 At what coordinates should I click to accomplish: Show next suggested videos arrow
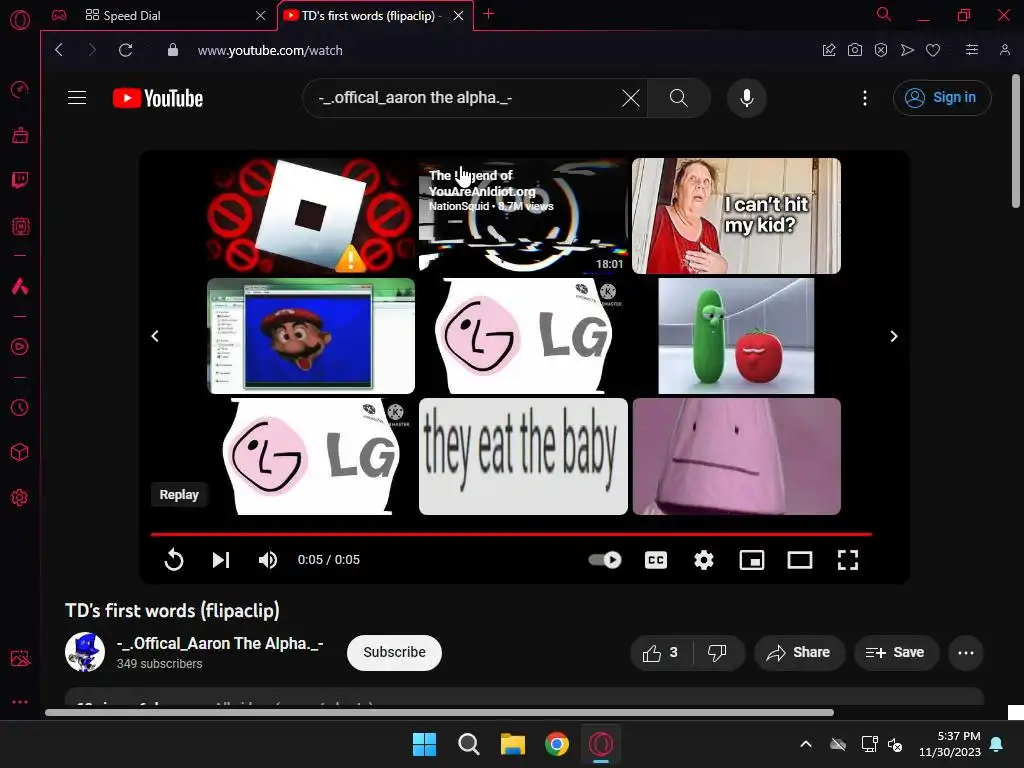pyautogui.click(x=893, y=336)
